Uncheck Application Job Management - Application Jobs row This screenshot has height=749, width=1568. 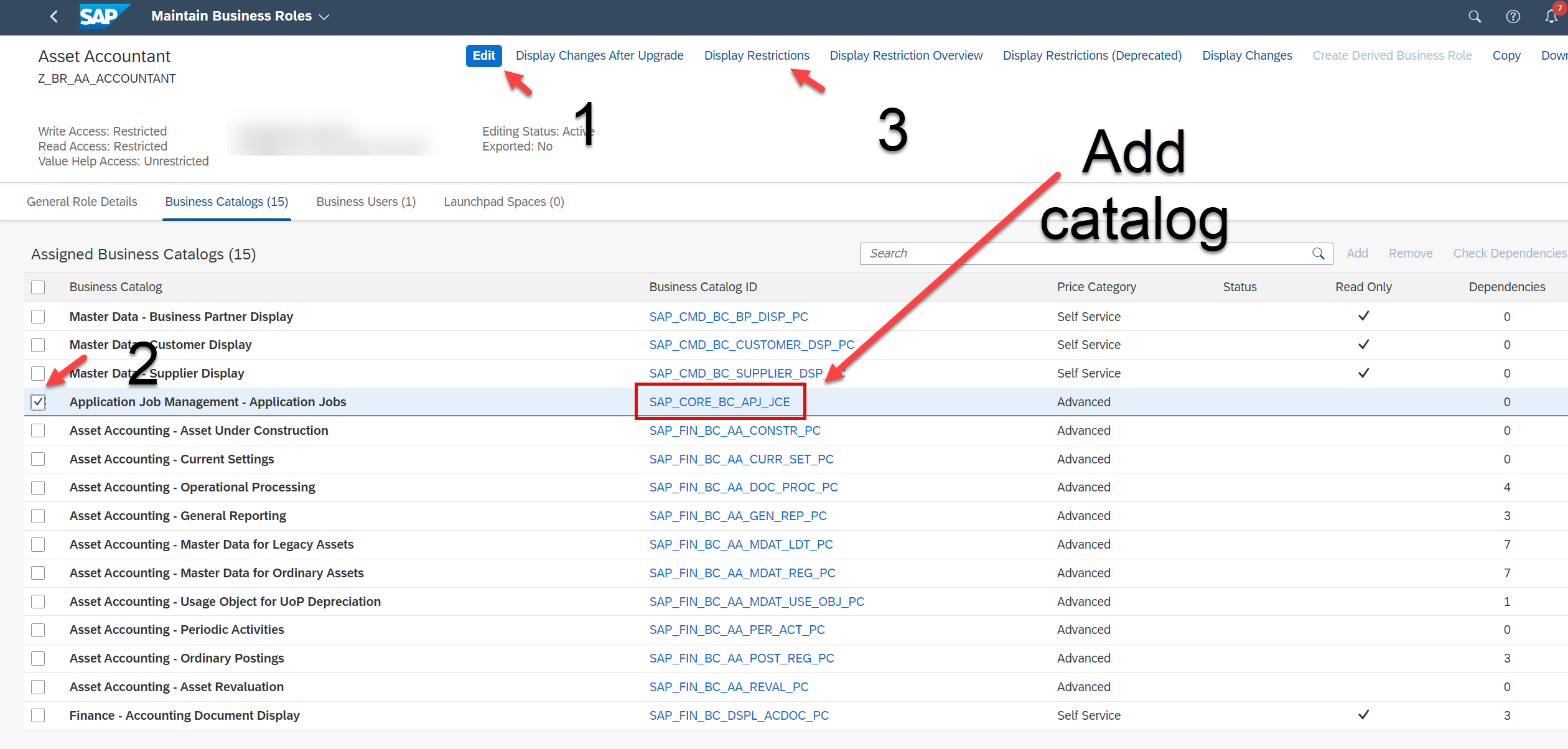(x=38, y=402)
